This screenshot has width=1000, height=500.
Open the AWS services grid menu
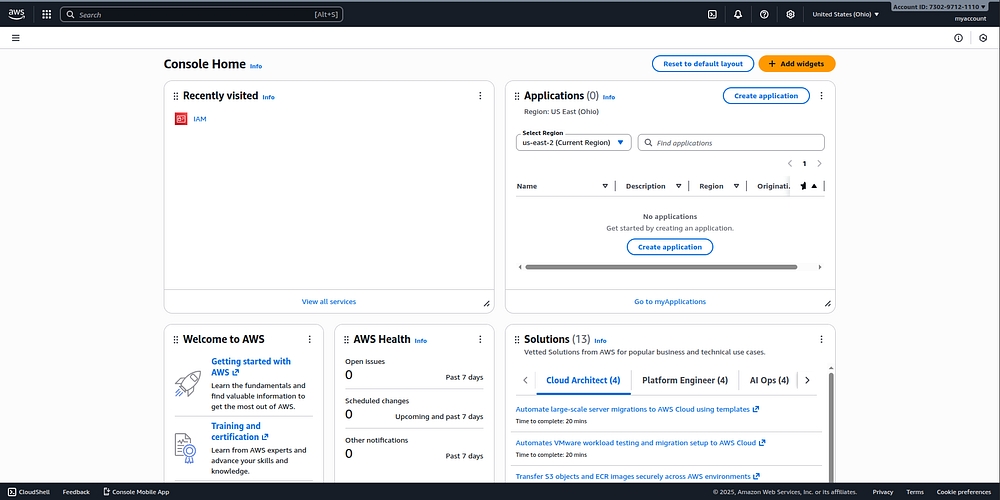click(x=46, y=15)
